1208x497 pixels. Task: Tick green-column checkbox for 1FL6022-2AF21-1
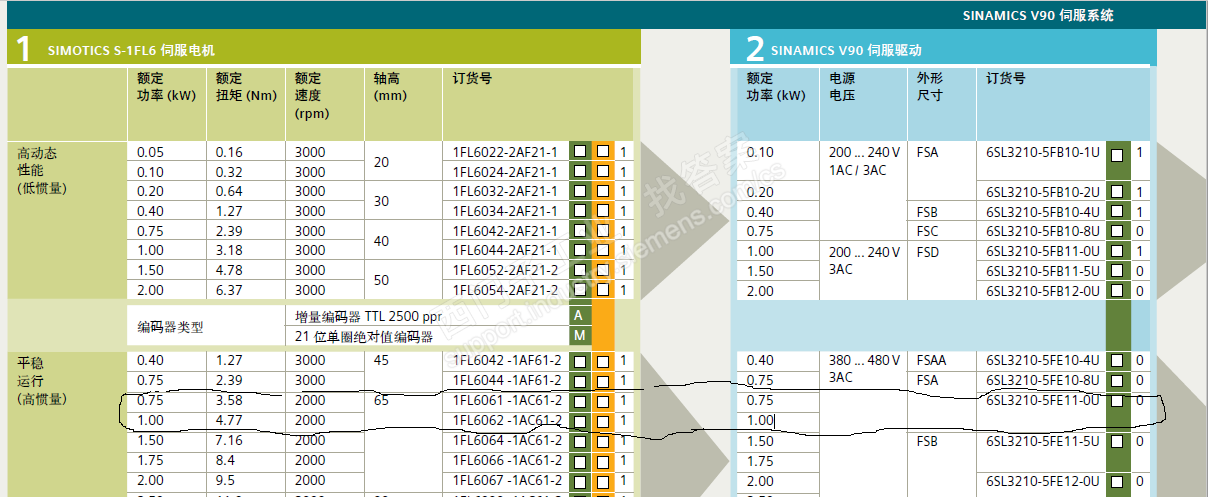(x=579, y=151)
